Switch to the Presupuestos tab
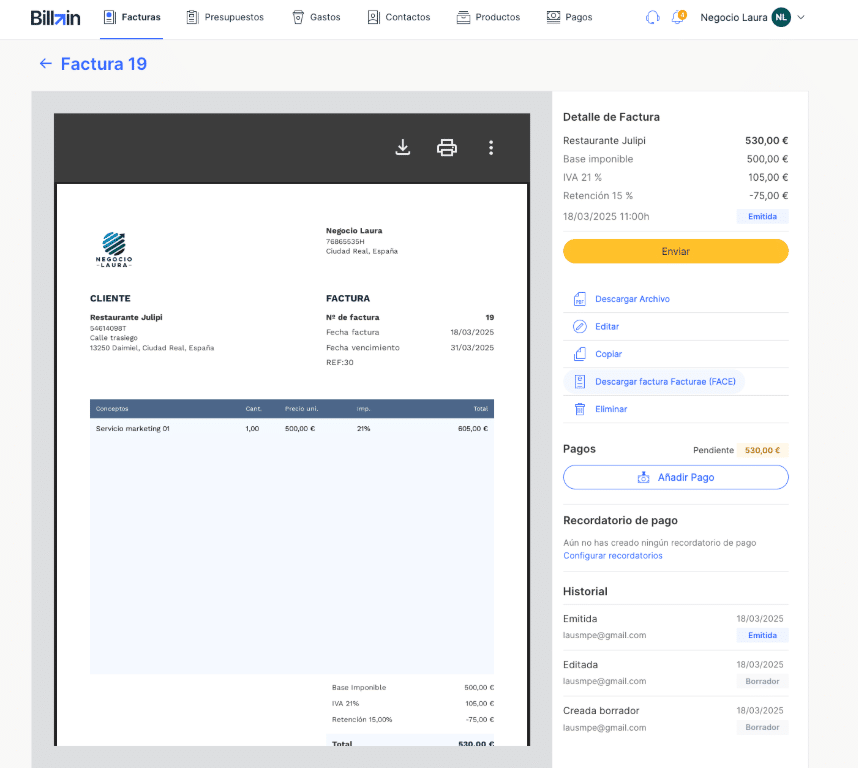 click(225, 17)
